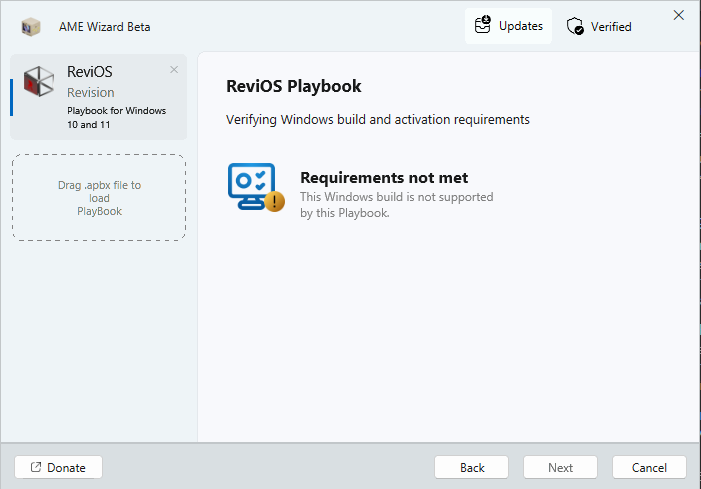This screenshot has height=489, width=701.
Task: Click the ReviOS cube playbook icon
Action: click(39, 82)
